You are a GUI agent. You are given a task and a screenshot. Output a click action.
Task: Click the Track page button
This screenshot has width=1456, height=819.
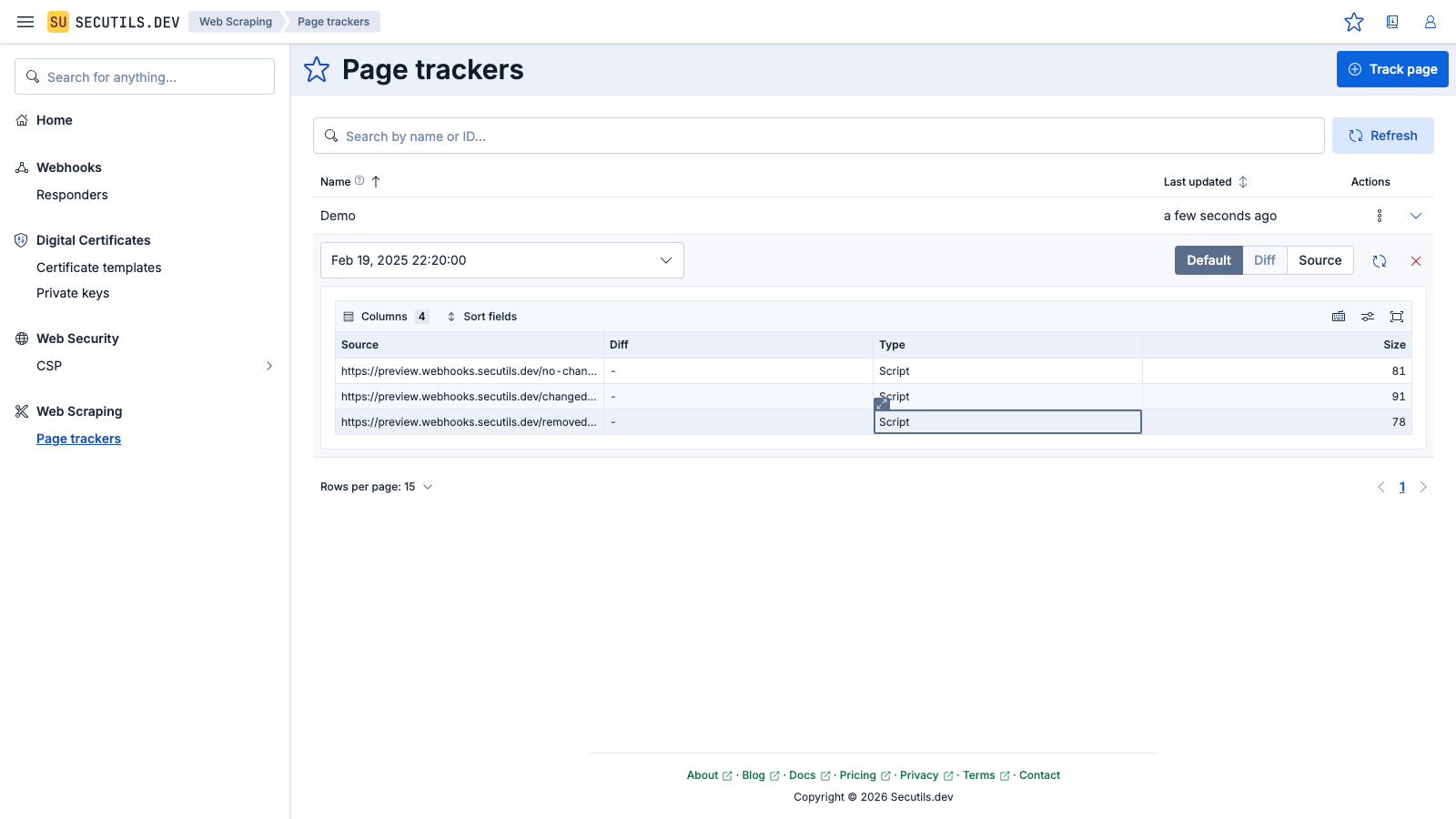pyautogui.click(x=1392, y=68)
